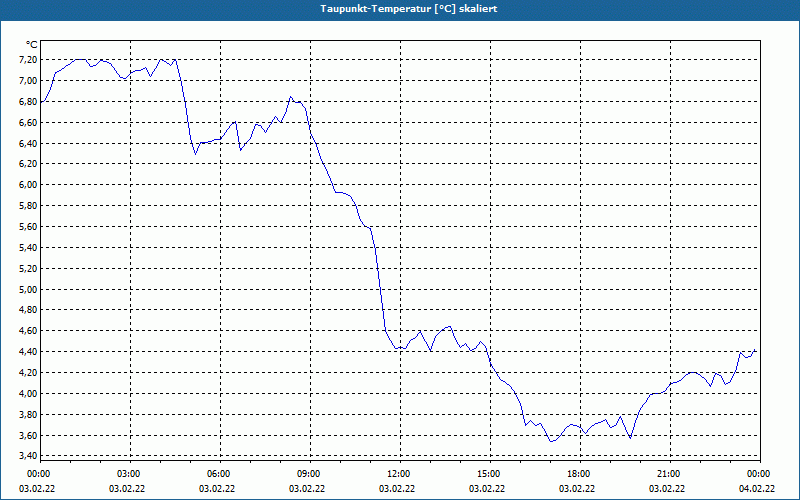
Task: Pick the '3,40' y-axis label
Action: [29, 455]
